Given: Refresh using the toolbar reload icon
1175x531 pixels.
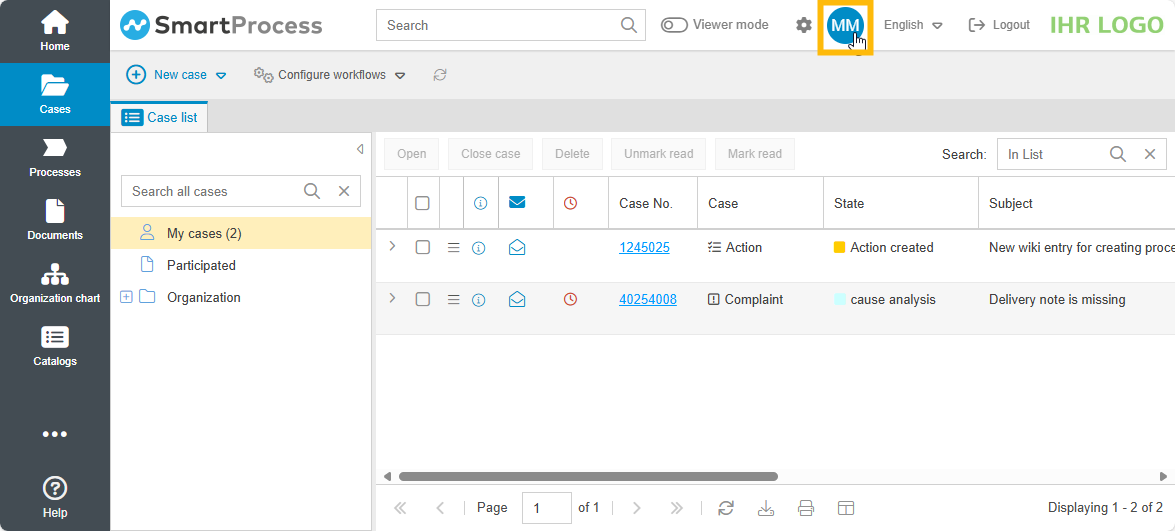Looking at the screenshot, I should tap(440, 75).
